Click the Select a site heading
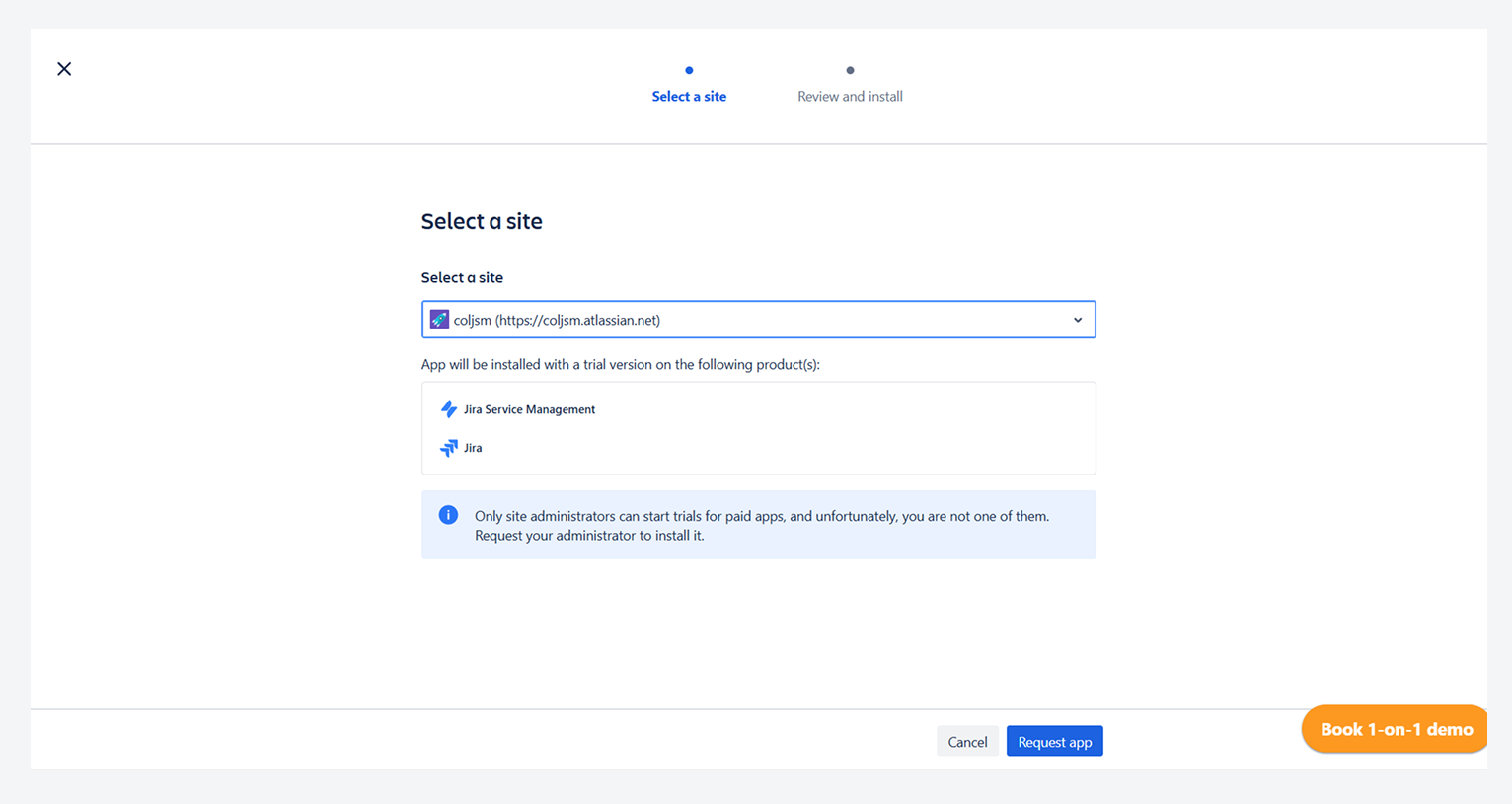Screen dimensions: 1512x804 482,221
